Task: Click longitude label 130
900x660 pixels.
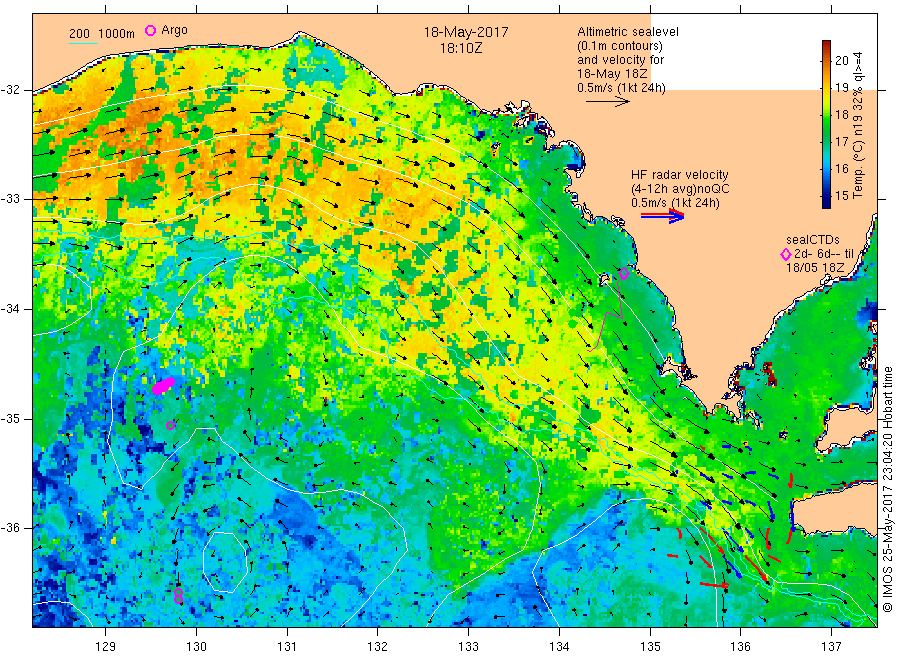Action: point(196,646)
